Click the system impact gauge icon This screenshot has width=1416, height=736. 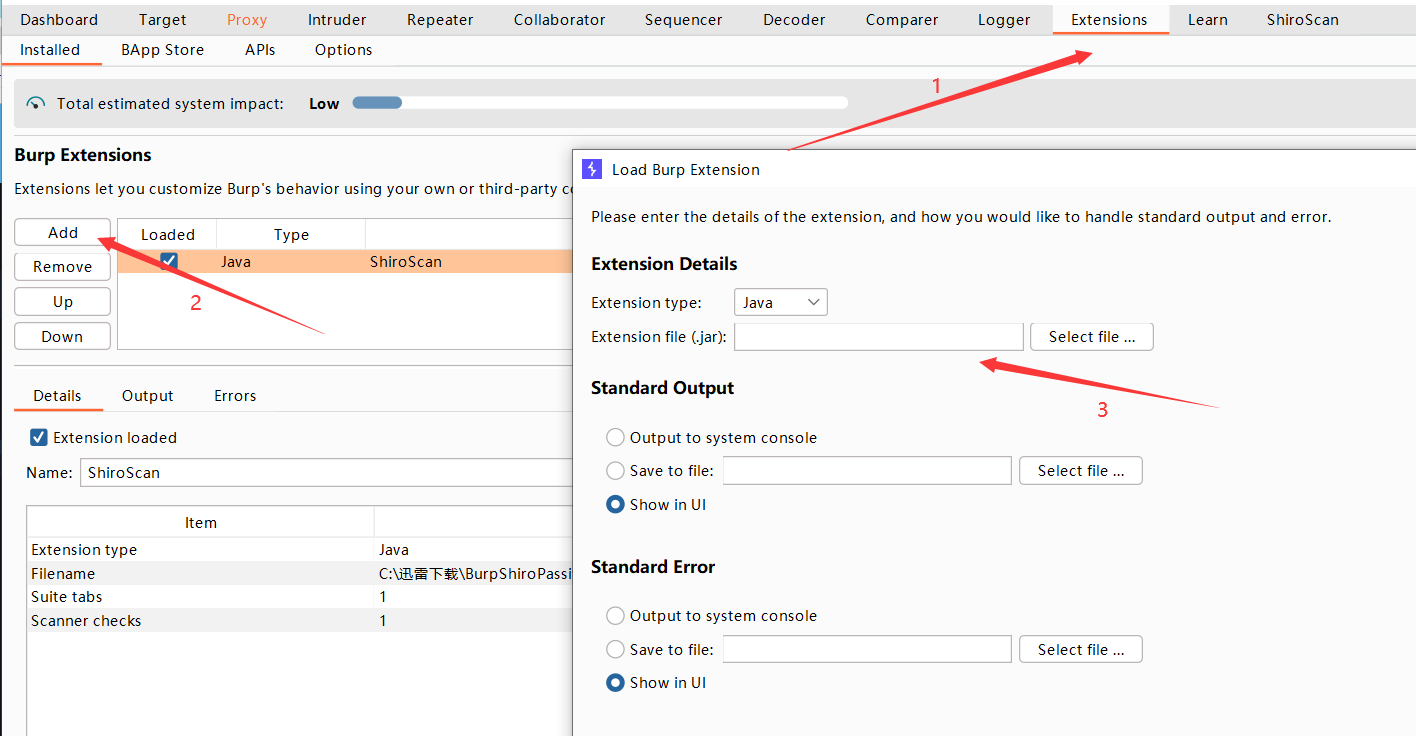(x=36, y=103)
